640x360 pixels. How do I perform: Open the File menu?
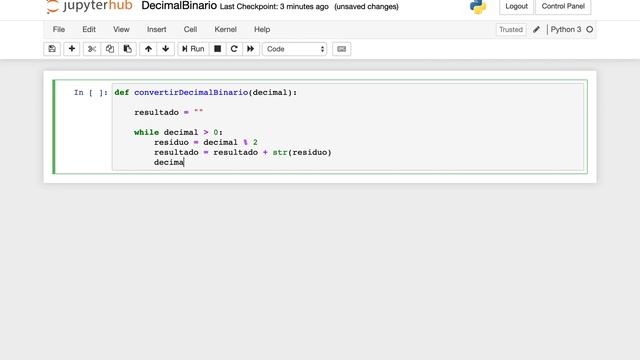click(59, 29)
